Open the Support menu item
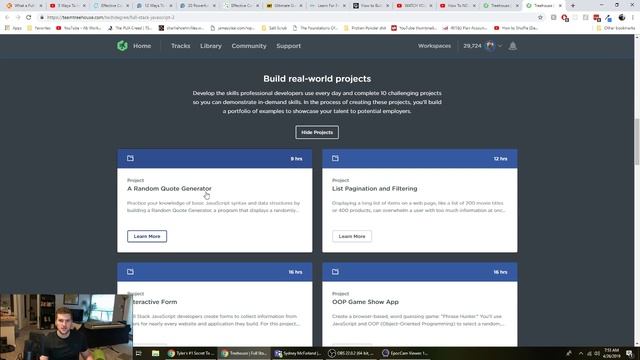This screenshot has height=360, width=640. tap(289, 46)
